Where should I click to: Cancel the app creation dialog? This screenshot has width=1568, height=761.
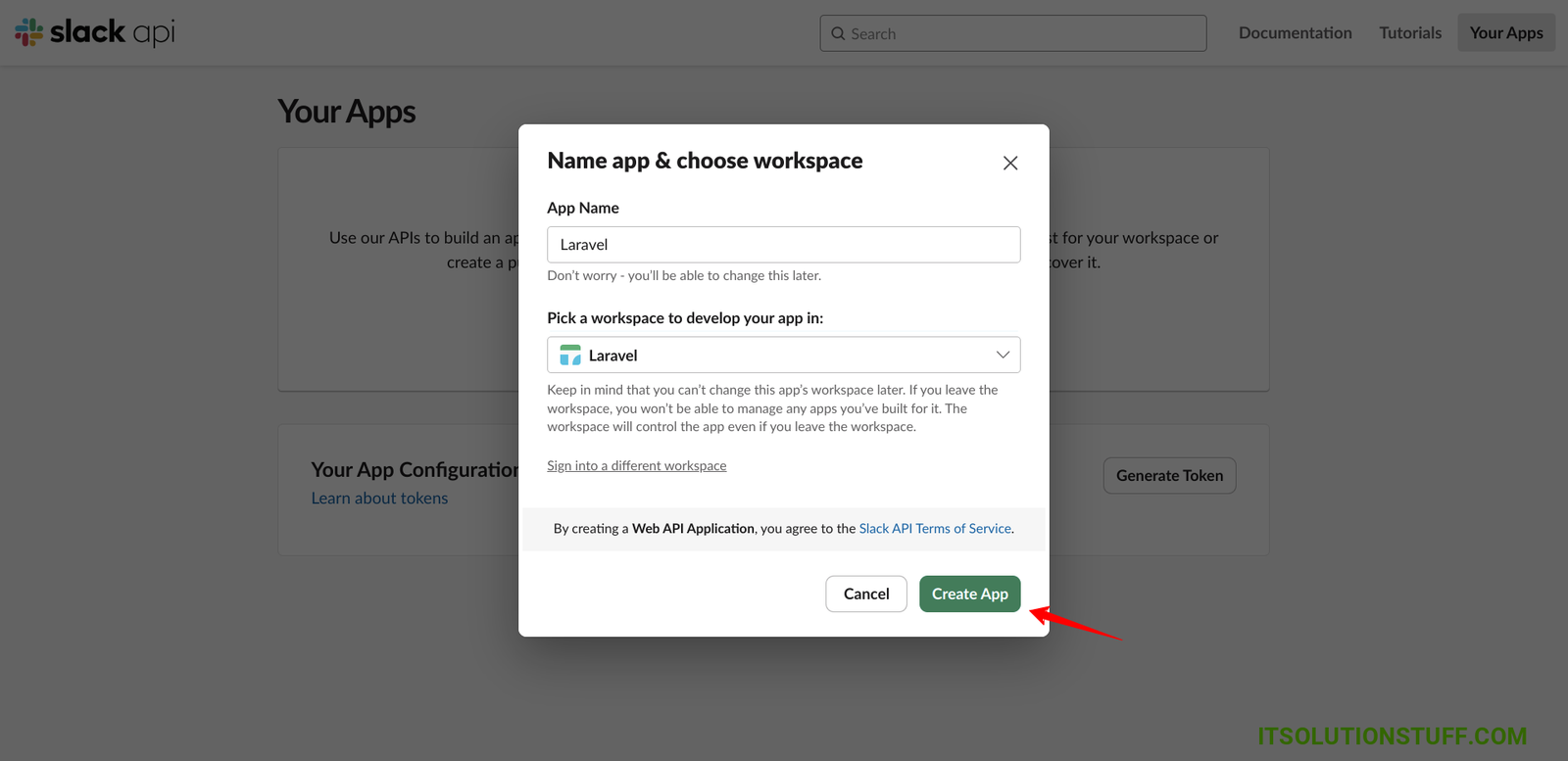(866, 594)
